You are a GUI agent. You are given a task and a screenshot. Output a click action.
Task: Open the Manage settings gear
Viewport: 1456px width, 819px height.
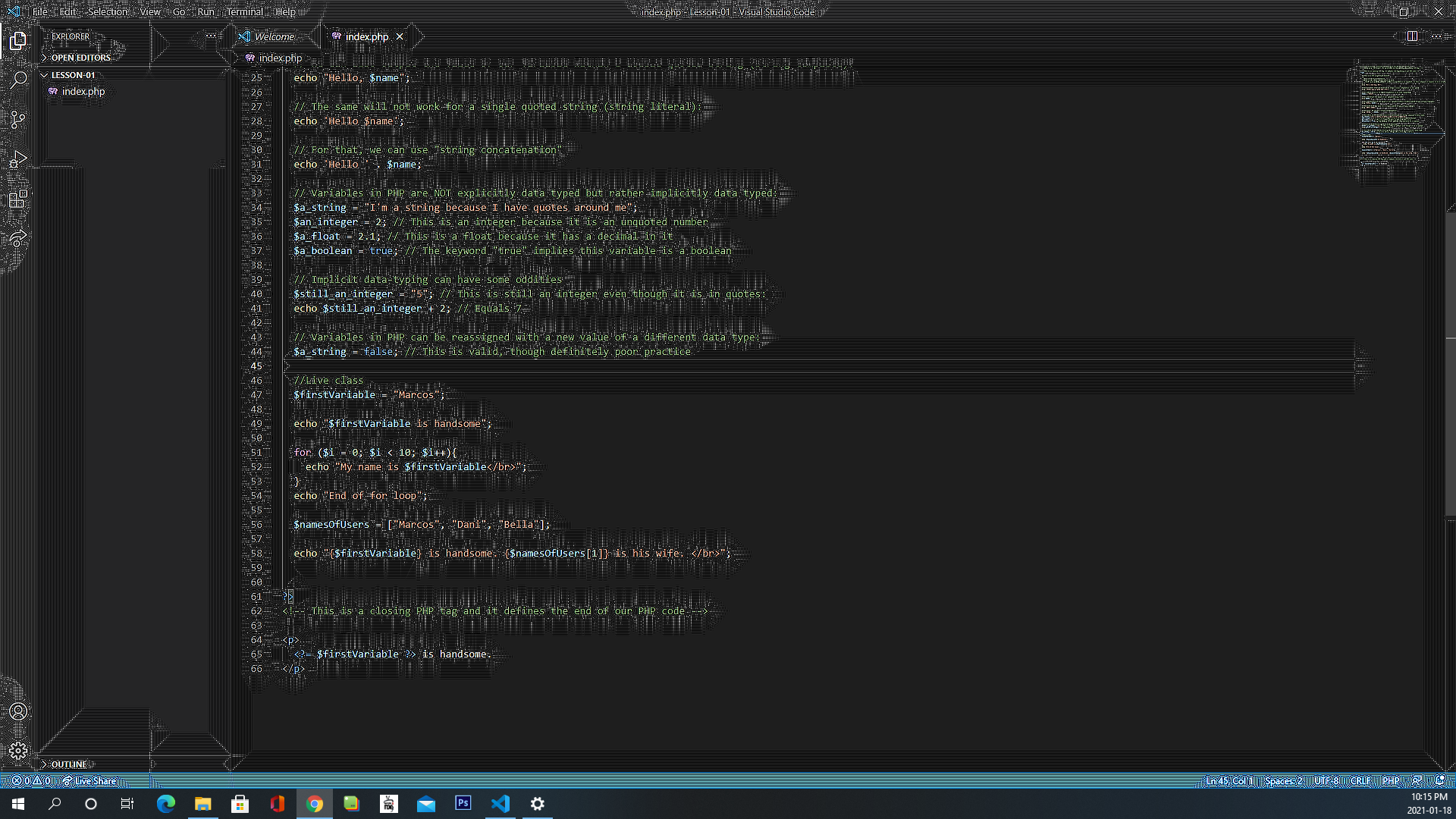click(18, 751)
